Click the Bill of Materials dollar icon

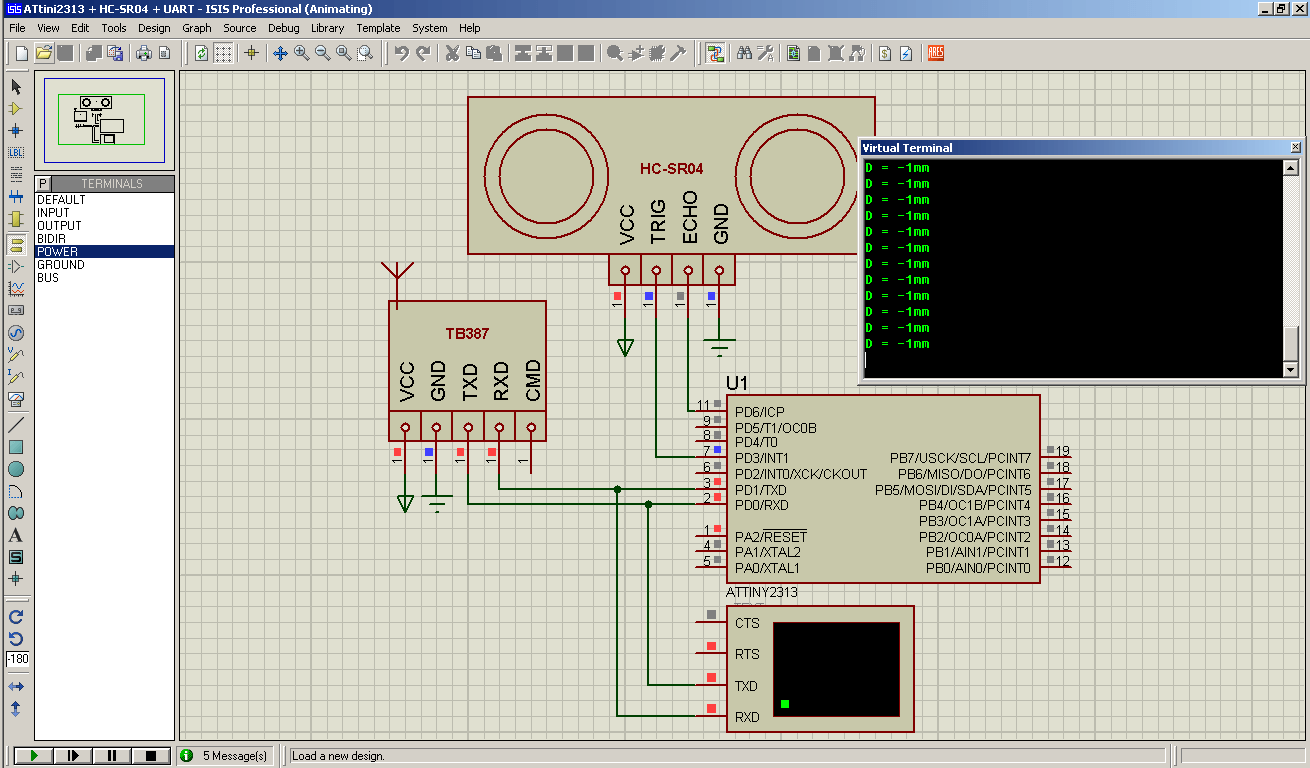tap(885, 53)
